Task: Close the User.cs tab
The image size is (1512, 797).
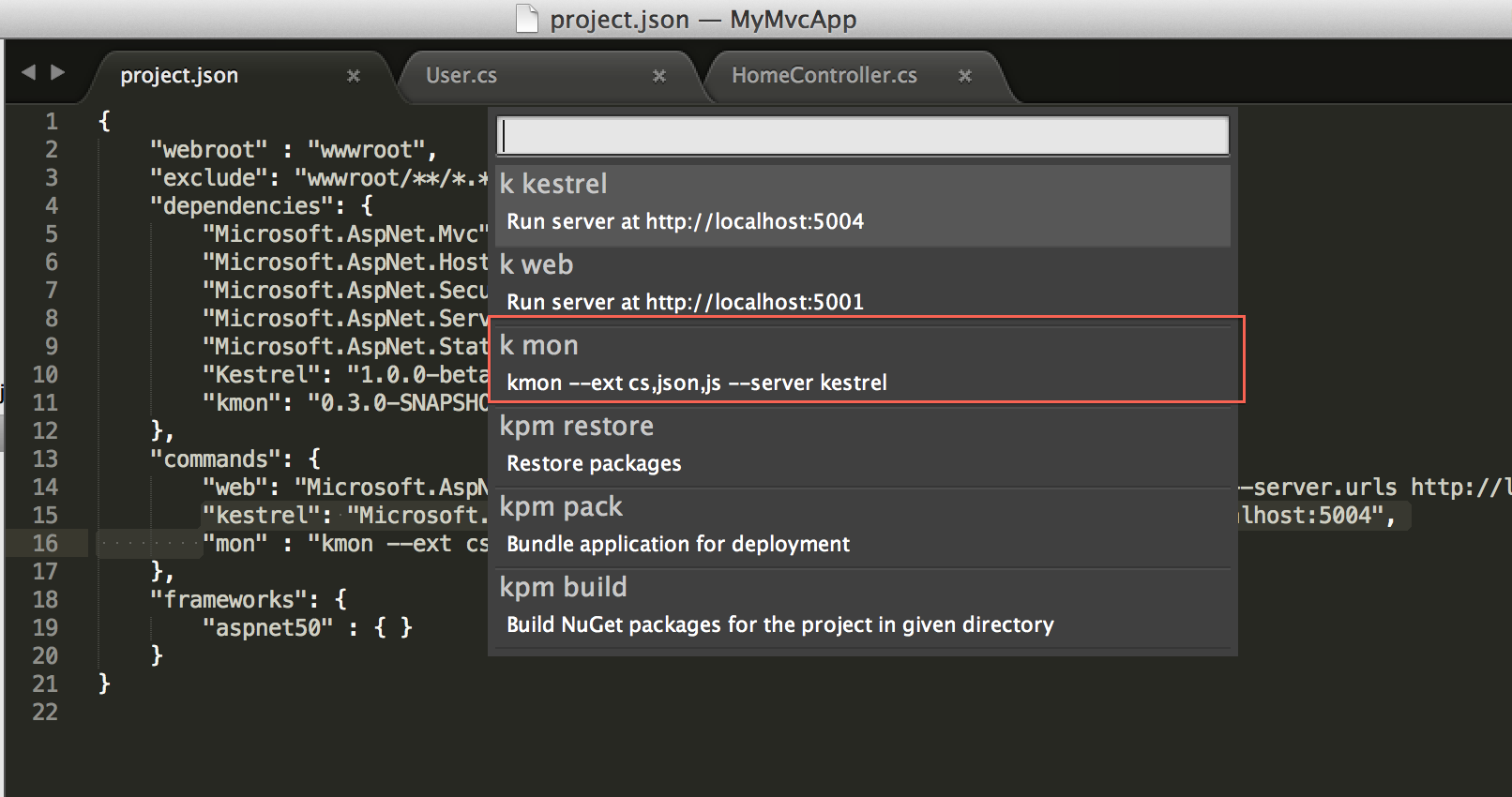Action: 659,76
